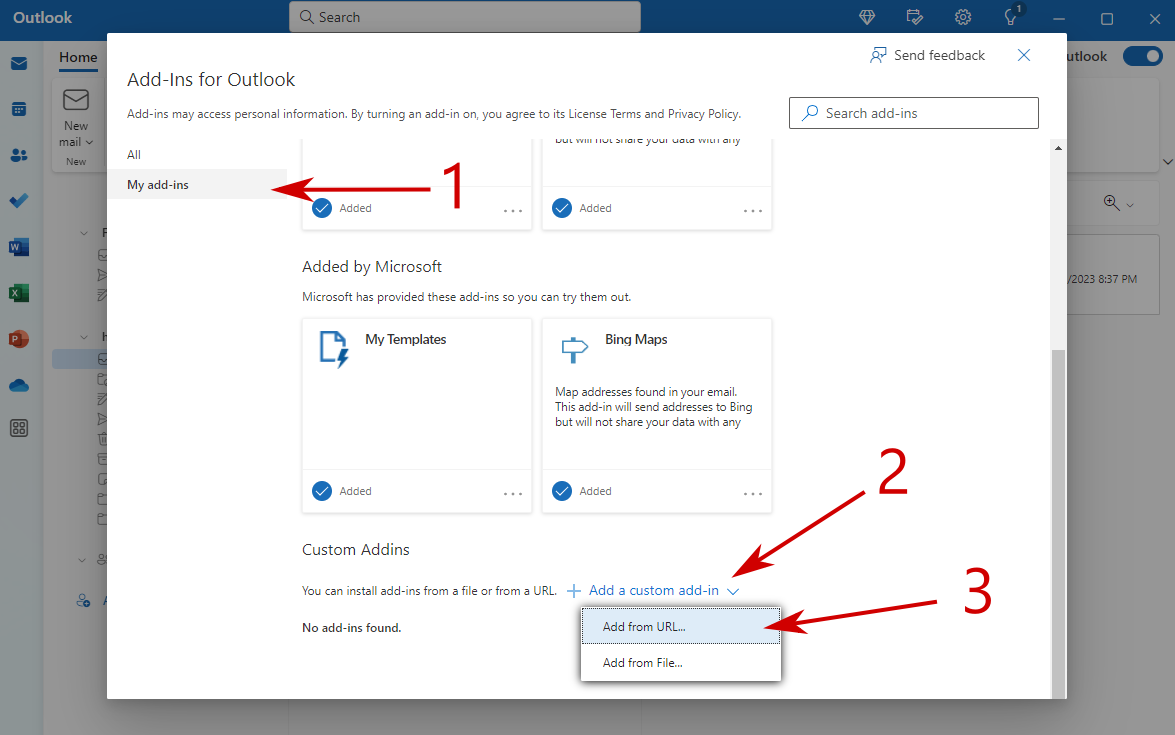The image size is (1175, 735).
Task: Select My add-ins category
Action: (x=158, y=185)
